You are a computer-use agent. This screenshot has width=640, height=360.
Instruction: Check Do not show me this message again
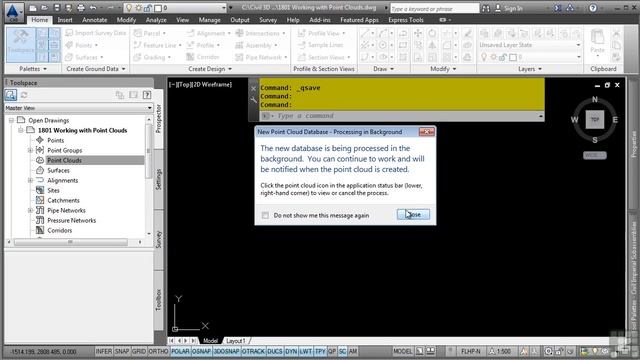265,215
